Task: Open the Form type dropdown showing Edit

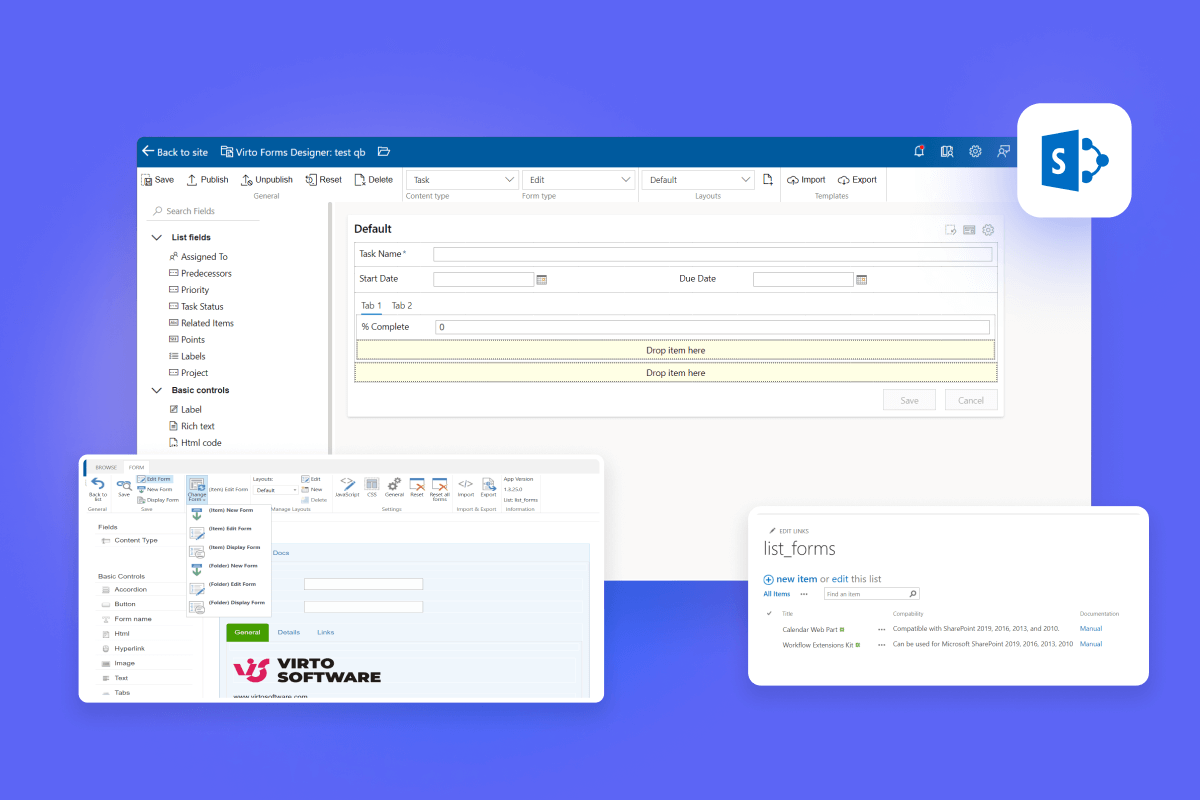Action: click(578, 179)
